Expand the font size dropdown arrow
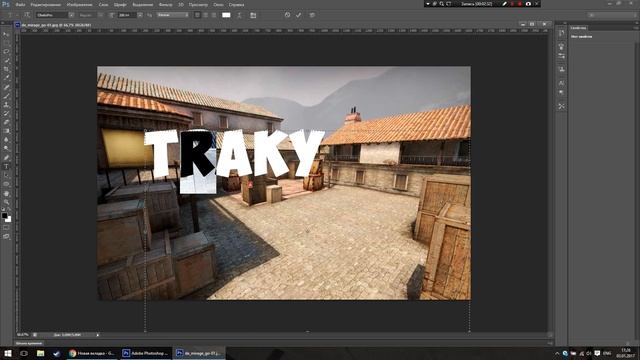Screen dimensions: 640x360 (140, 15)
